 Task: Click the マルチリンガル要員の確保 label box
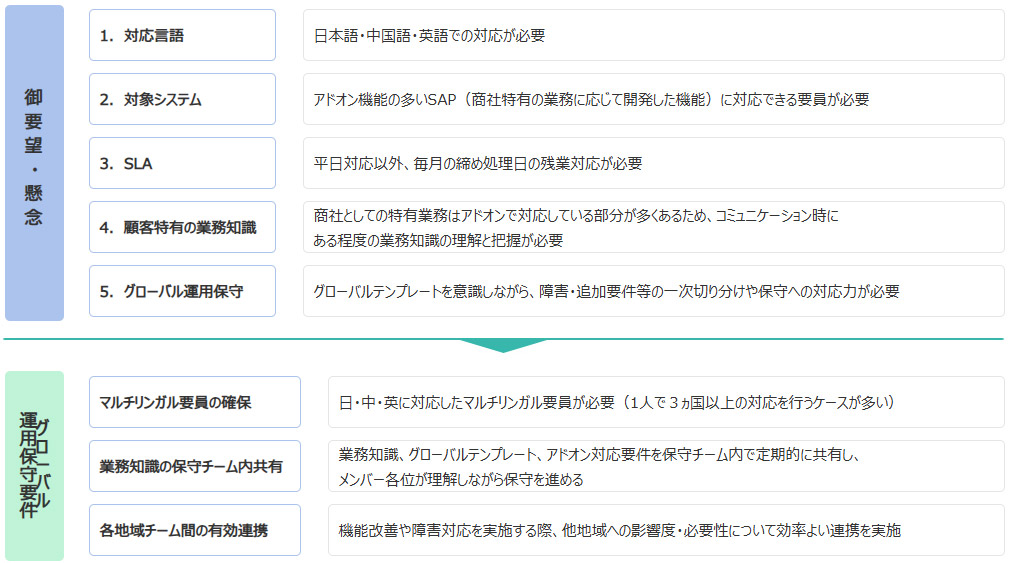[x=194, y=402]
